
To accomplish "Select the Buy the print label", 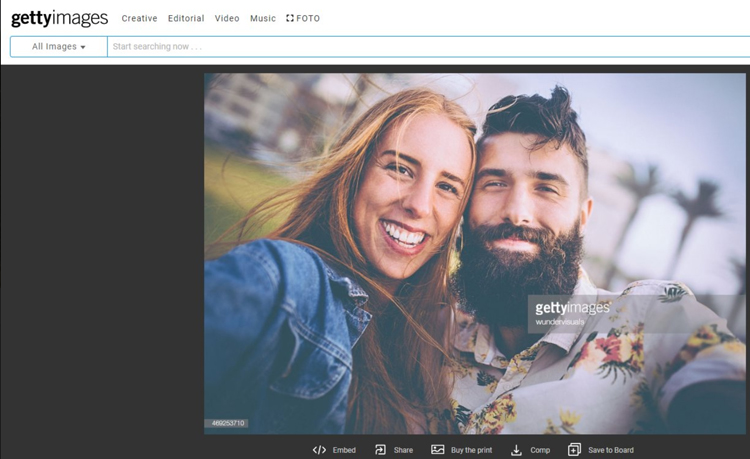I will pos(471,450).
